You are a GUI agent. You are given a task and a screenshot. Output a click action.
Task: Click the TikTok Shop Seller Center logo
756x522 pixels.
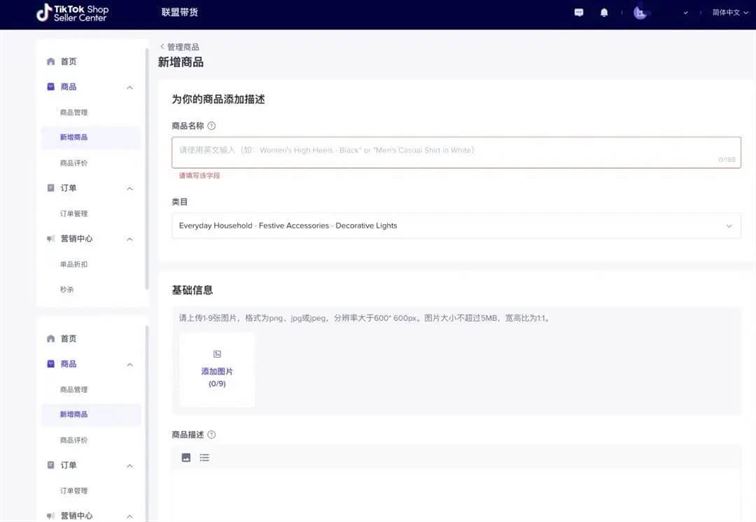click(x=72, y=13)
